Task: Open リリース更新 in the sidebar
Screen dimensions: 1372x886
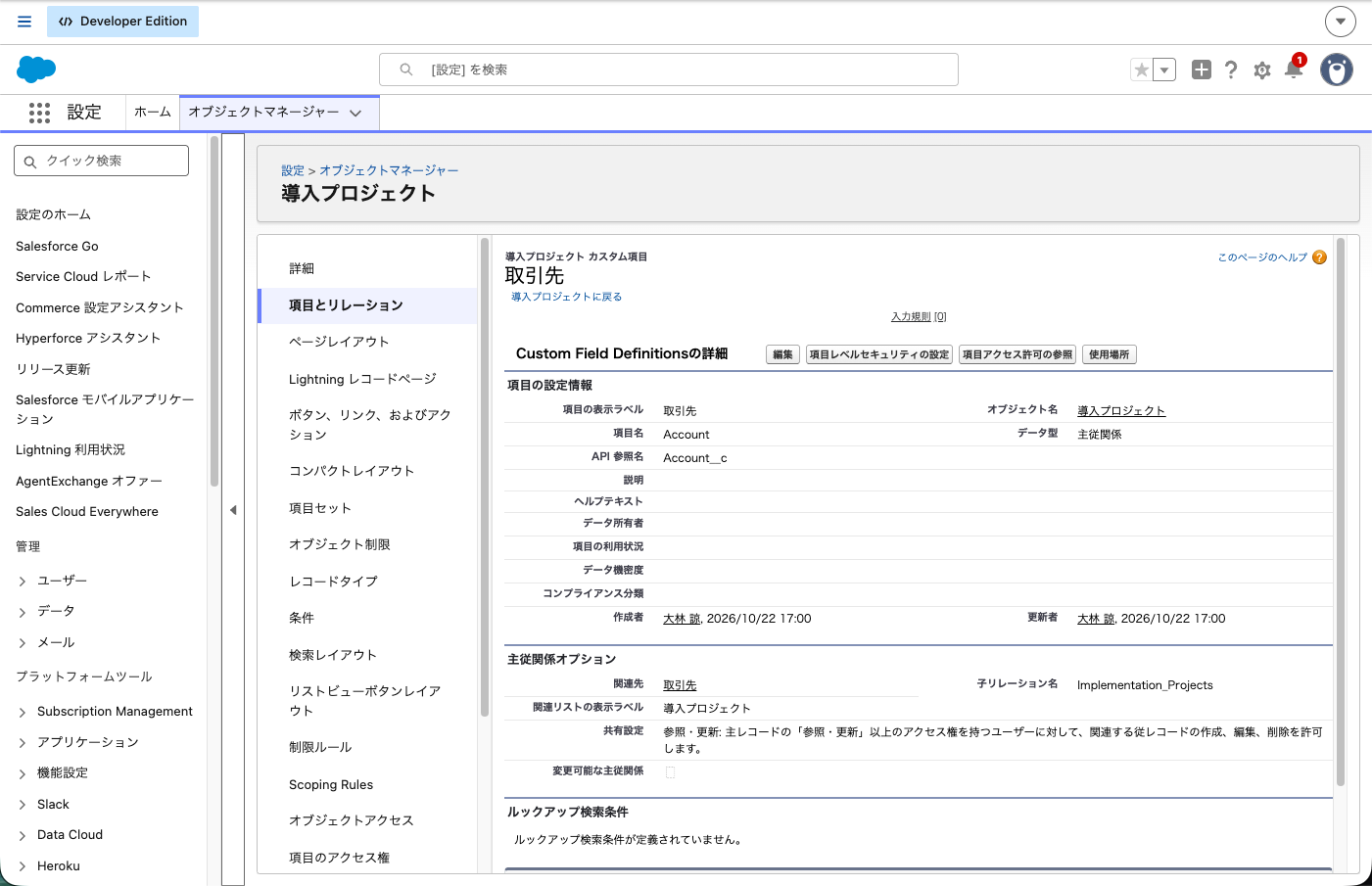Action: (x=53, y=369)
